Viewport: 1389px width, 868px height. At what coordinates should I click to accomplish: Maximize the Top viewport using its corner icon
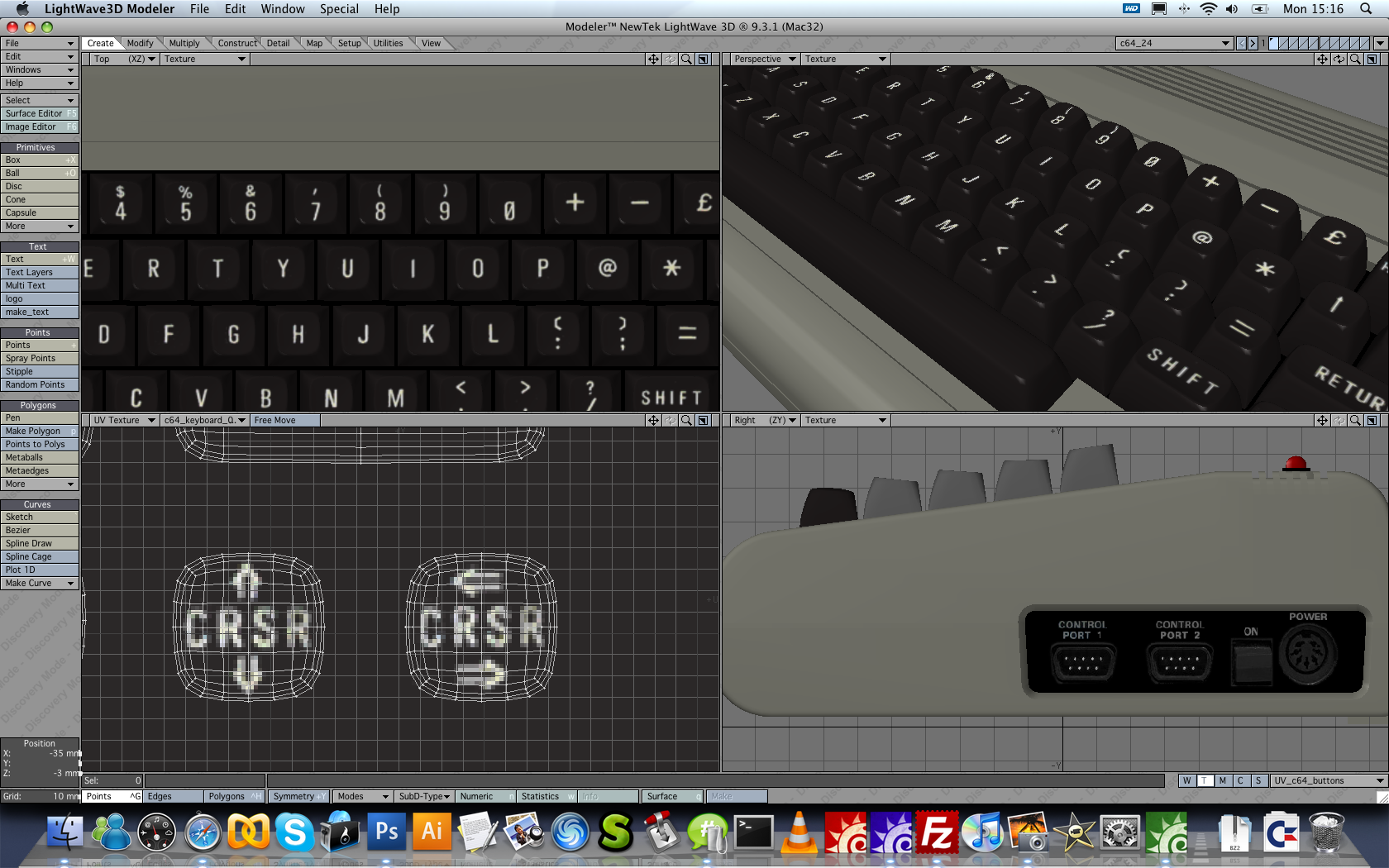tap(703, 59)
